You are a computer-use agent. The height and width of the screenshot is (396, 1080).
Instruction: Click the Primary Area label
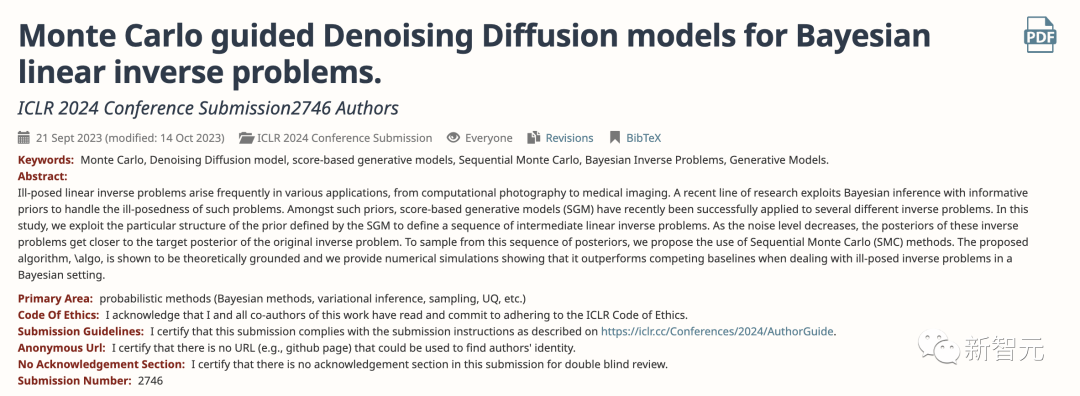(x=55, y=299)
